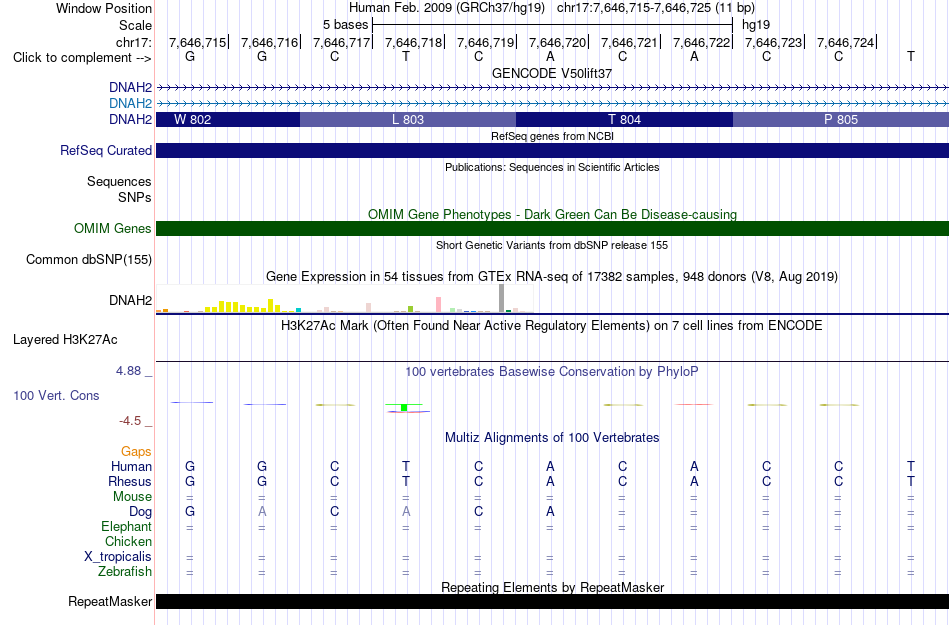Click the GENCODE V50lift37 track title
The image size is (950, 625).
click(x=552, y=73)
